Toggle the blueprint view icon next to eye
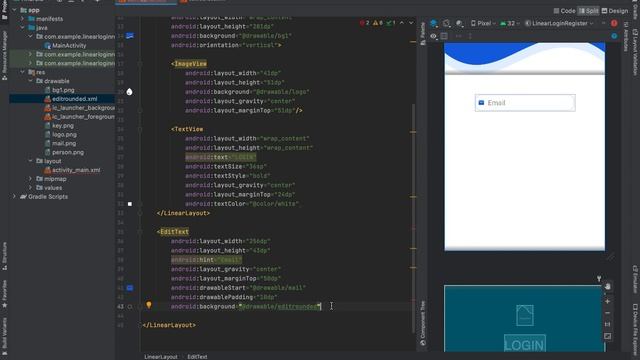The height and width of the screenshot is (360, 640). tap(444, 36)
